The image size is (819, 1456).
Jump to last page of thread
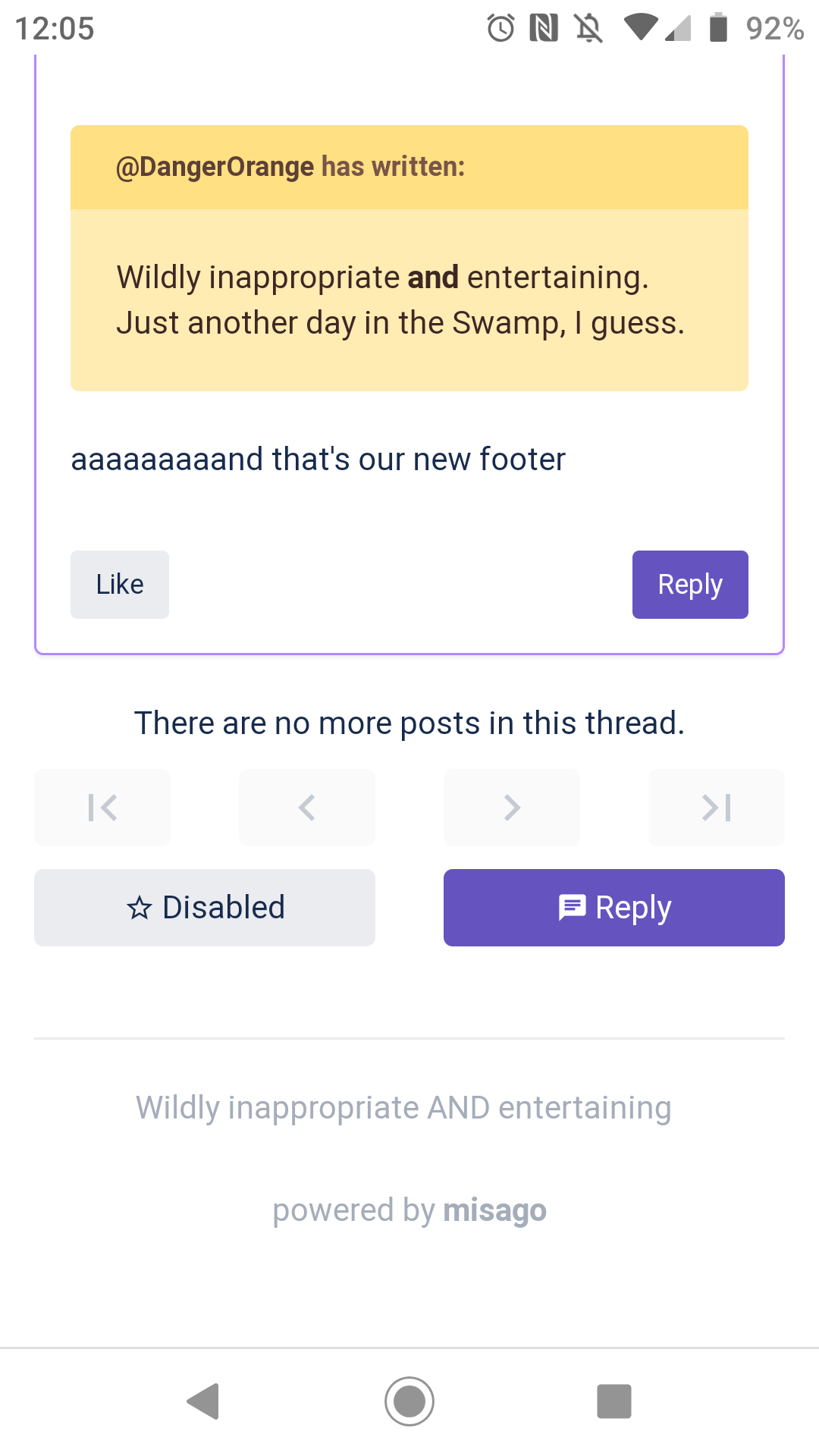pos(717,808)
